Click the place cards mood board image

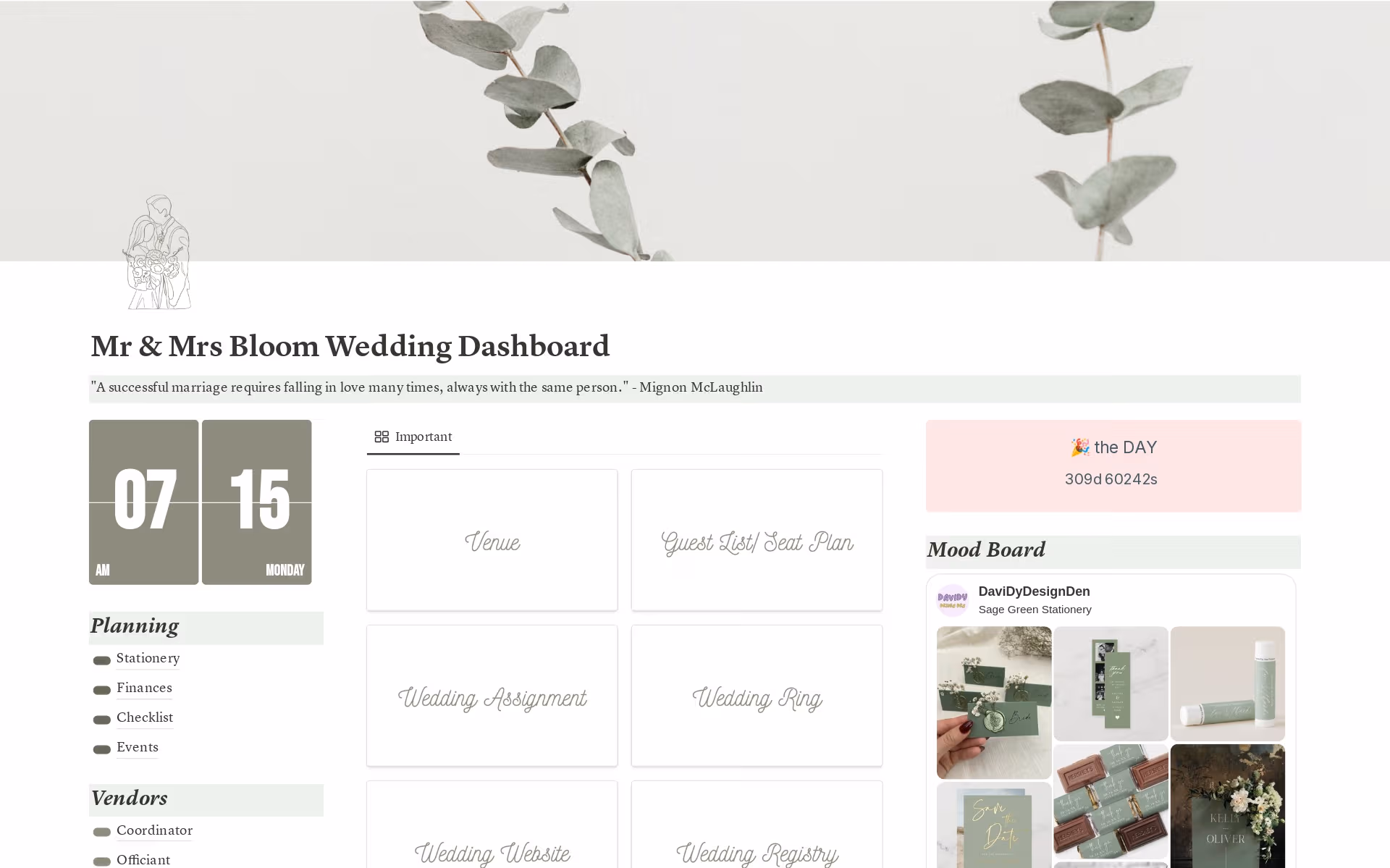(x=994, y=703)
